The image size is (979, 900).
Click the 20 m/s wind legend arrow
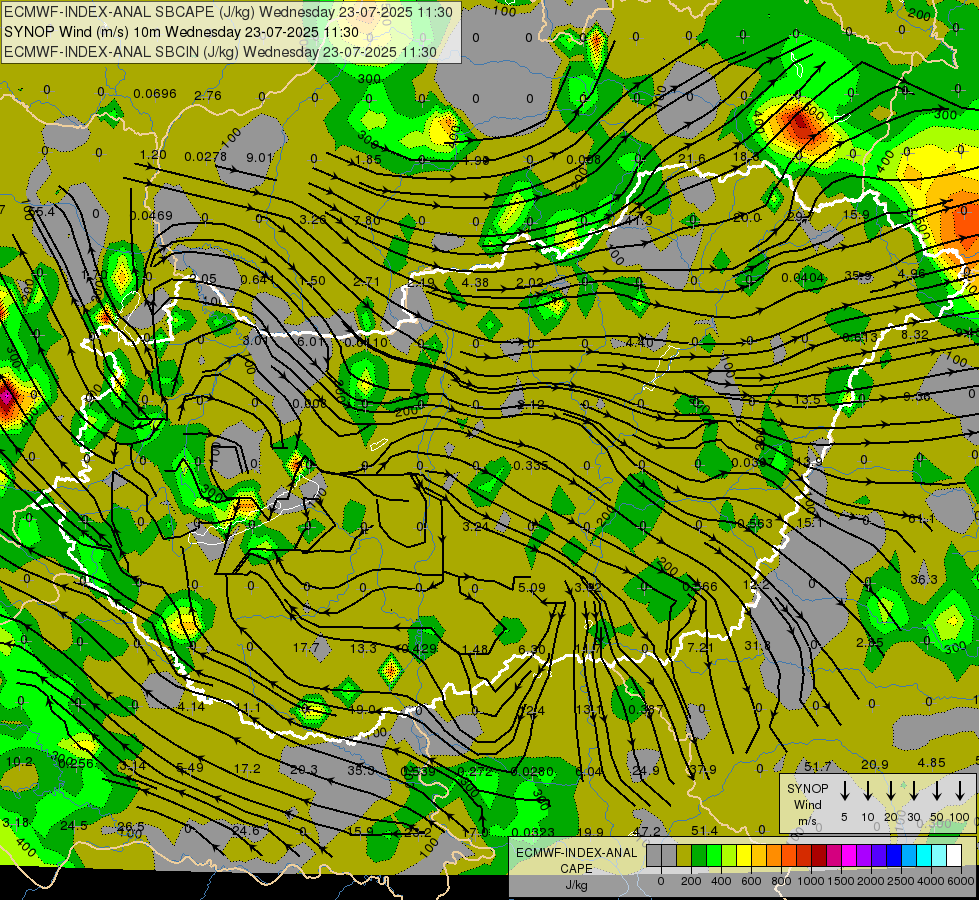point(890,791)
